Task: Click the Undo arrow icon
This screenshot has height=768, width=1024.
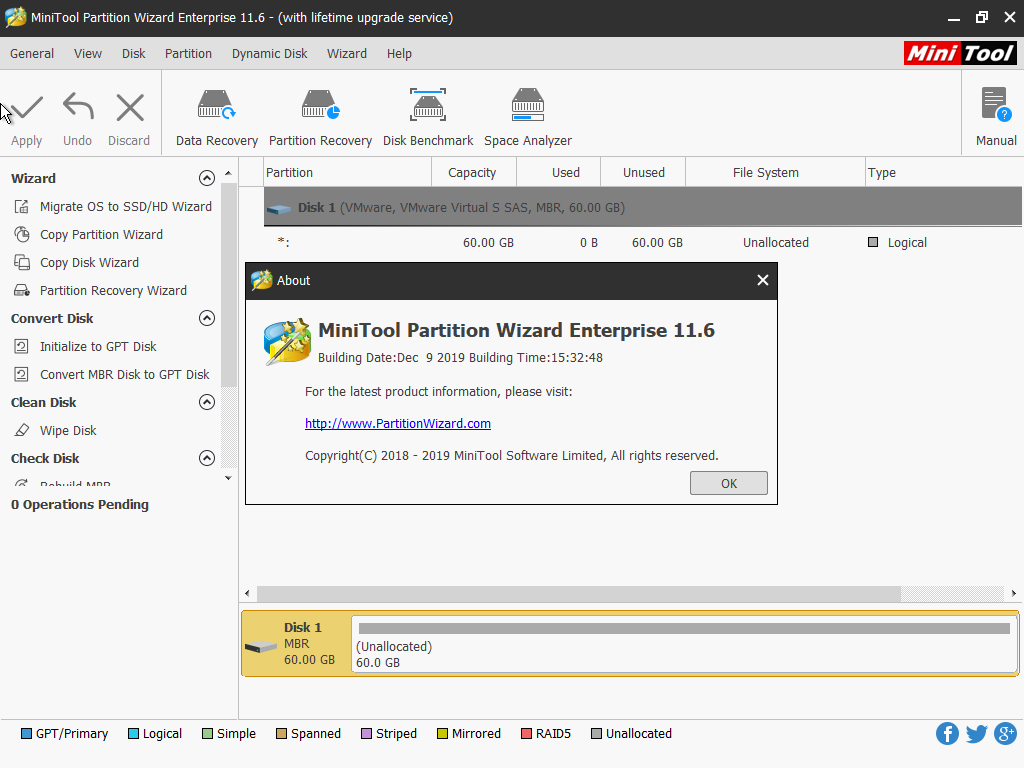Action: click(x=78, y=106)
